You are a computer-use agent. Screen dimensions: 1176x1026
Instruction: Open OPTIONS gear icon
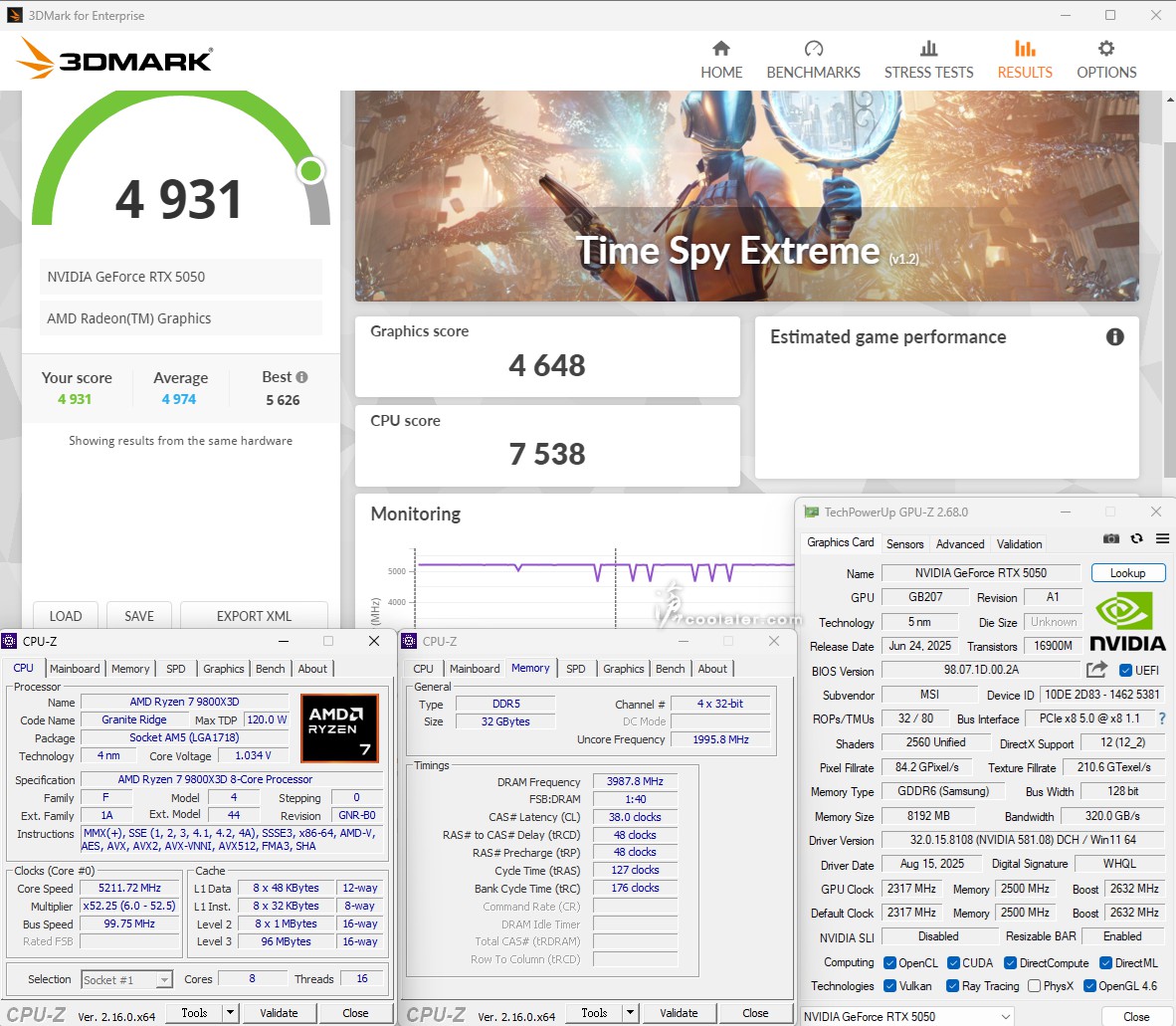[x=1106, y=49]
